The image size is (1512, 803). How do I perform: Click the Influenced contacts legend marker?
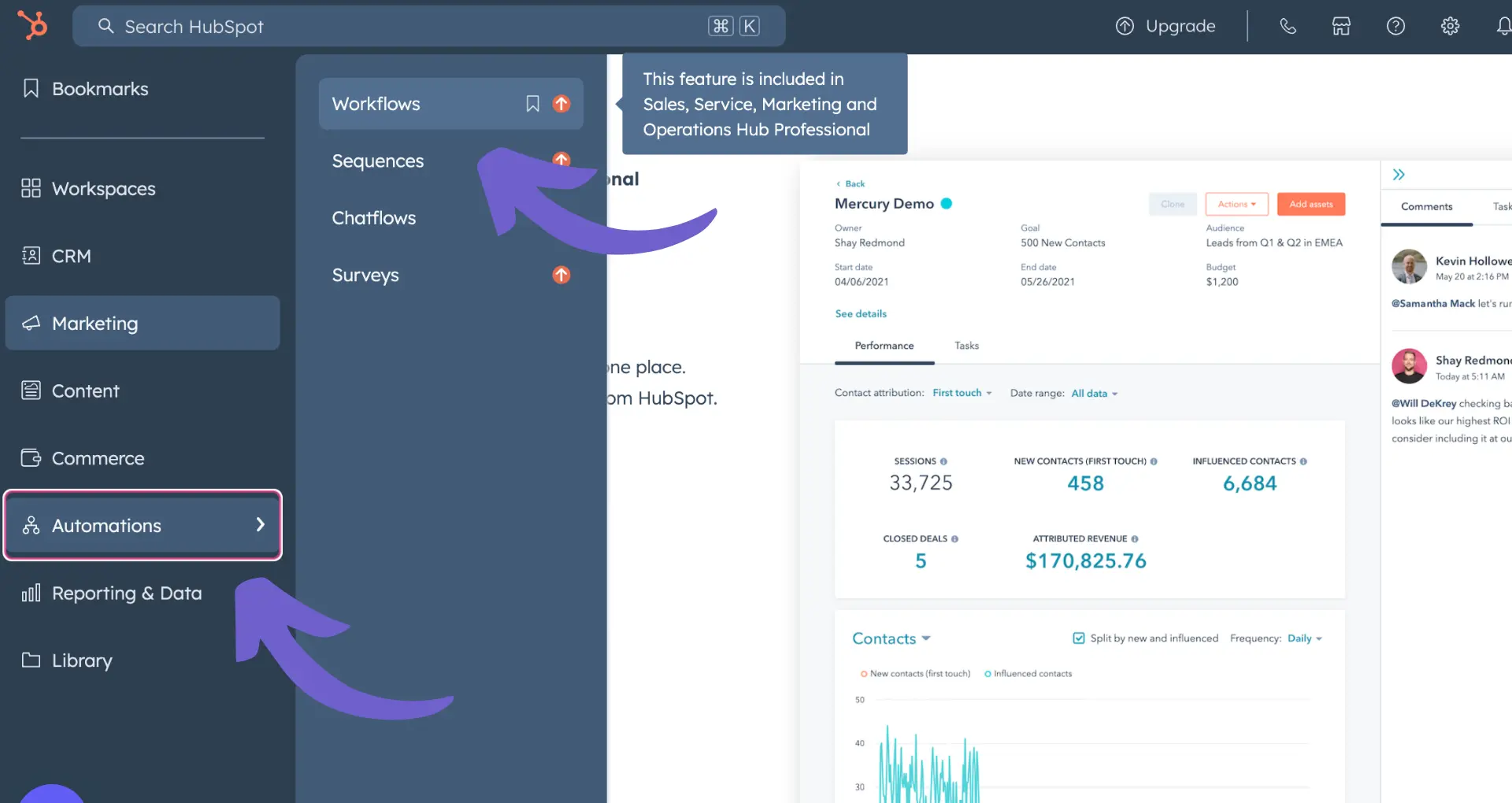[x=988, y=674]
